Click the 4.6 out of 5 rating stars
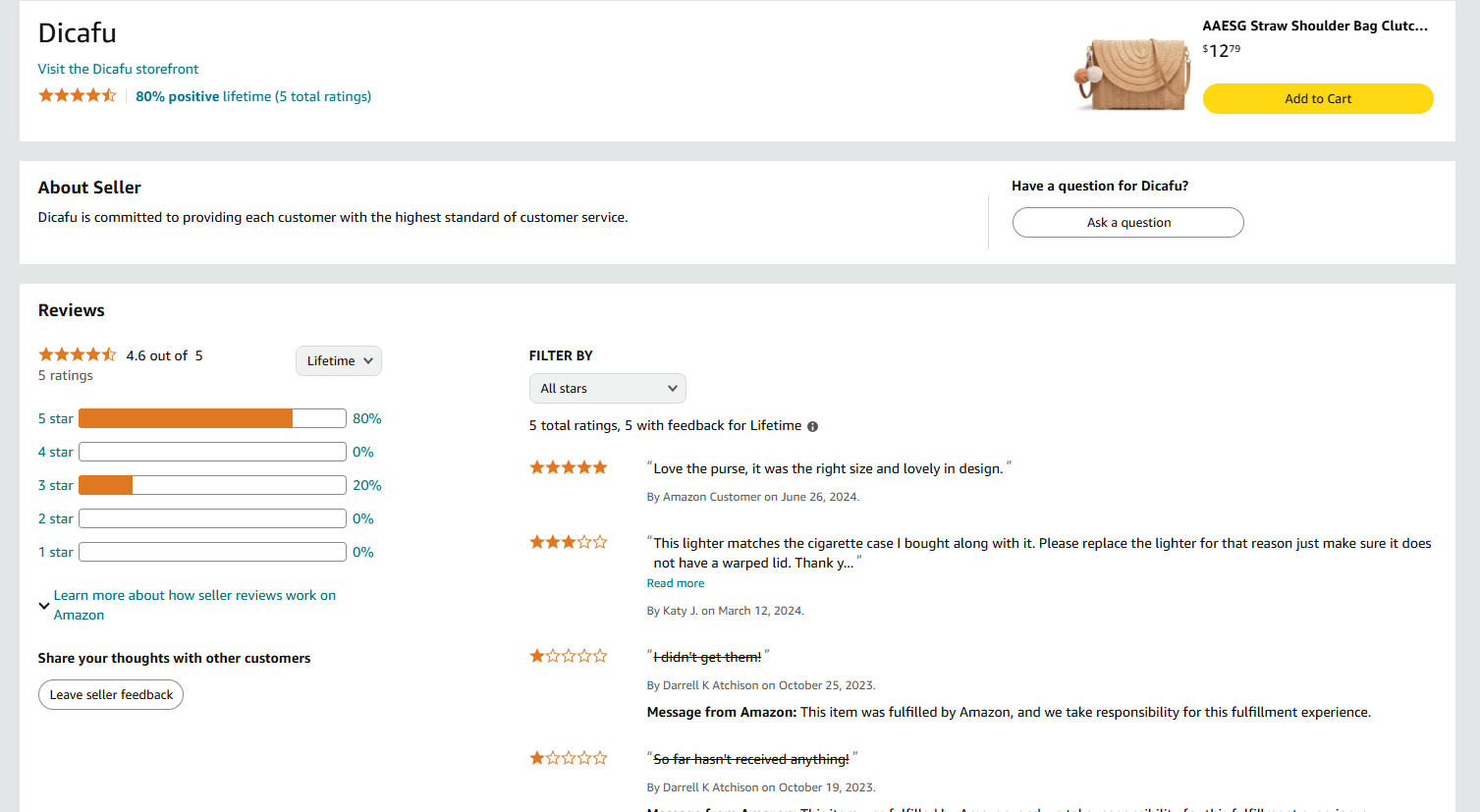This screenshot has height=812, width=1480. (x=78, y=354)
